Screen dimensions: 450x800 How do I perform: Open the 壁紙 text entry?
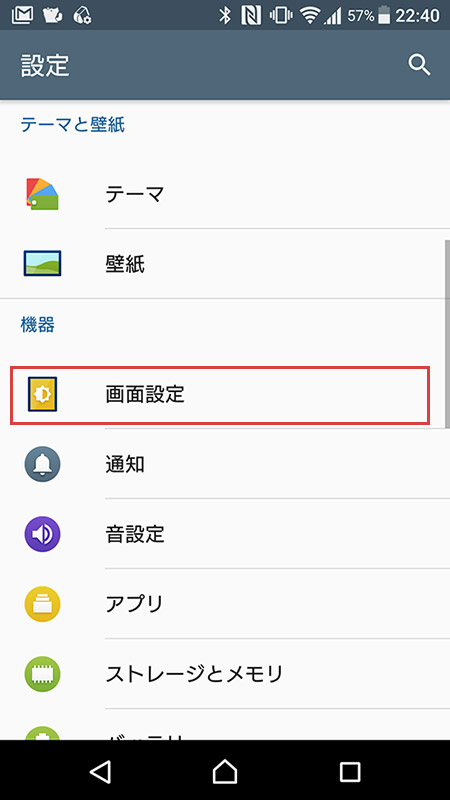pyautogui.click(x=125, y=264)
